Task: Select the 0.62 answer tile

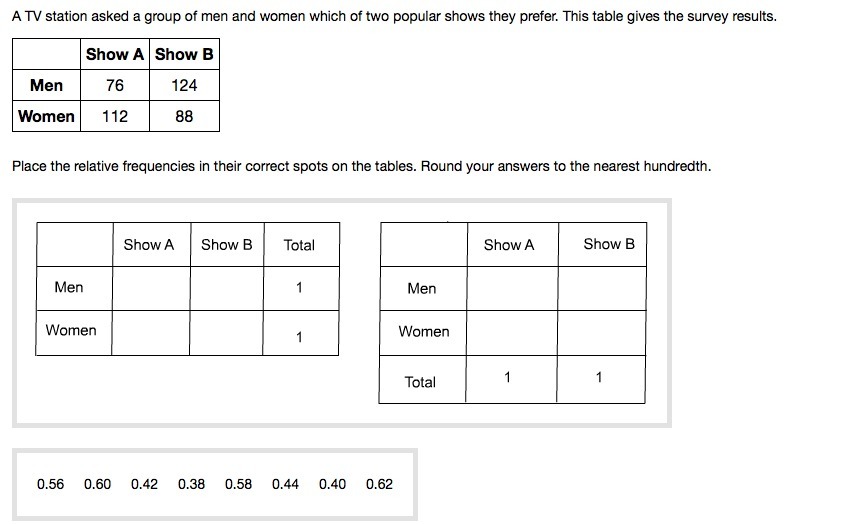Action: pos(380,484)
